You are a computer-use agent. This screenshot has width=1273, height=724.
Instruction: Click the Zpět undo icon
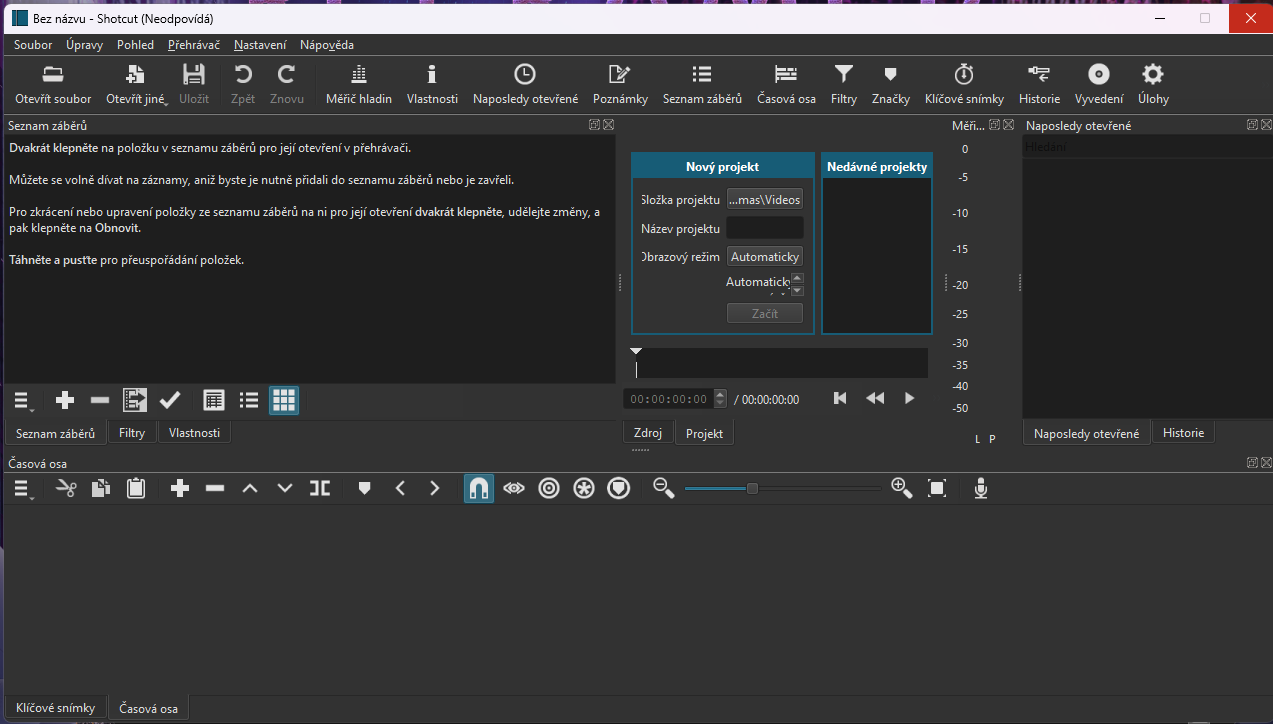[243, 84]
